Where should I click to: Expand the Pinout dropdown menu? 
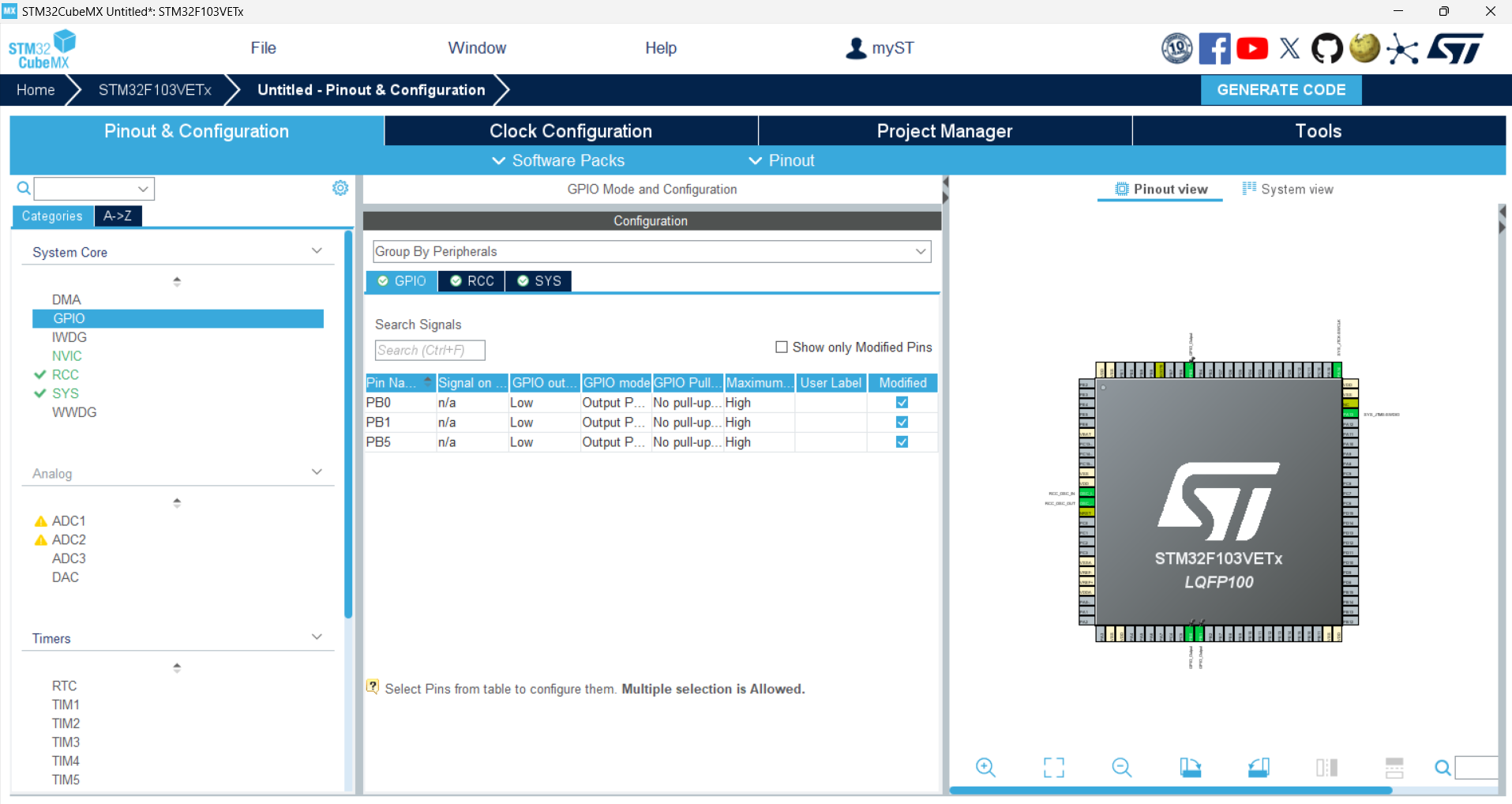(781, 160)
